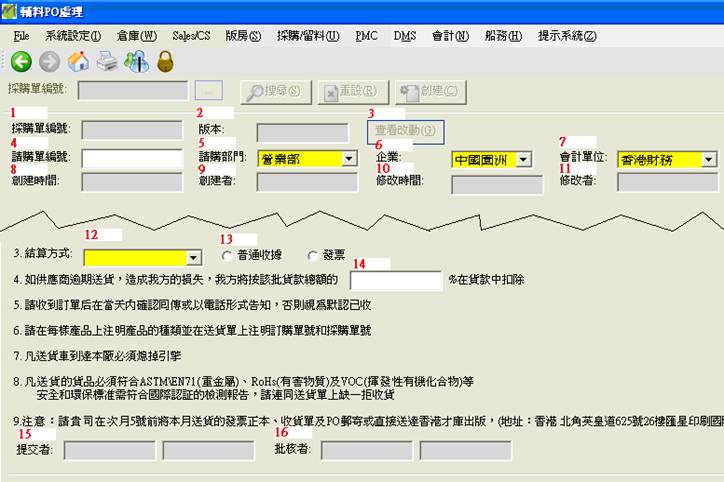Click the padlock lock icon

tap(165, 62)
